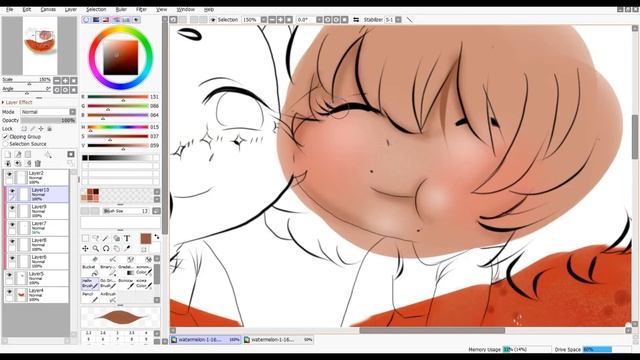Select the Zoom magnifier tool
Viewport: 640px width, 360px height.
click(96, 248)
